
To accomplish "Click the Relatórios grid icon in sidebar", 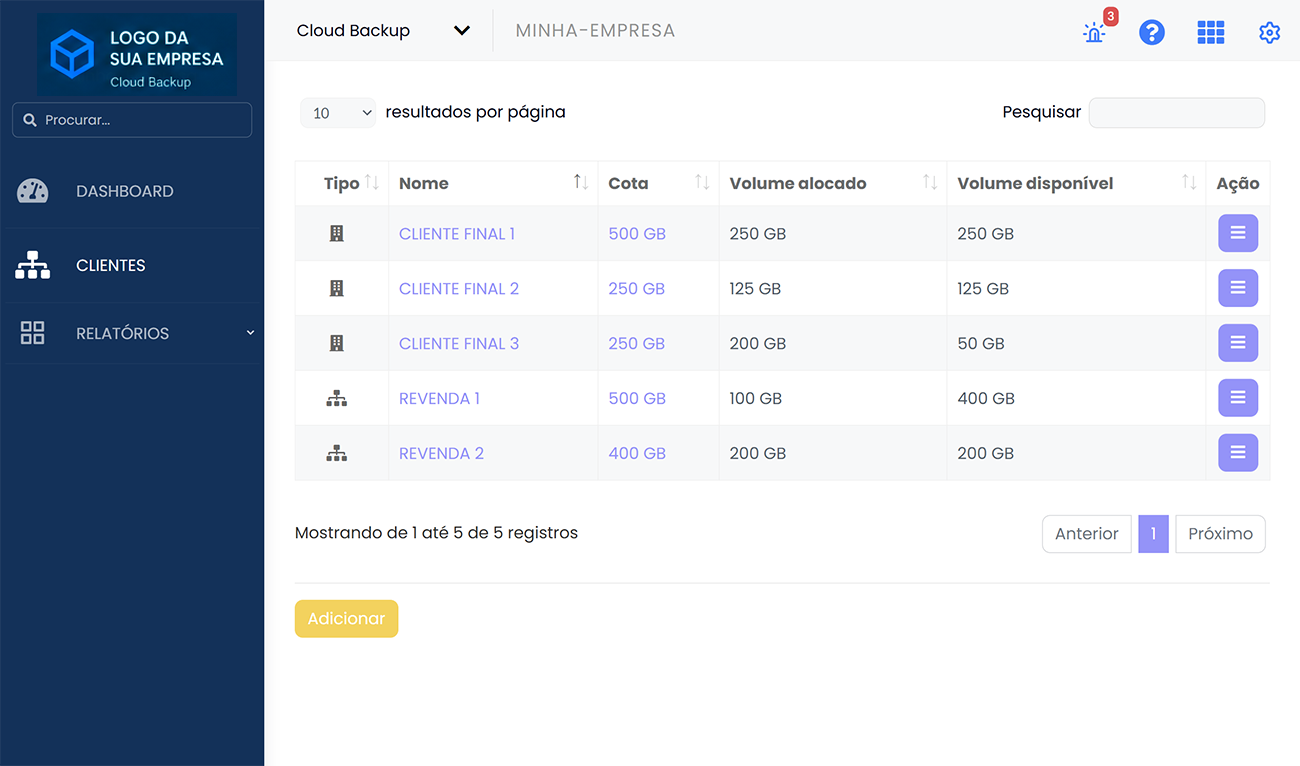I will pyautogui.click(x=33, y=333).
